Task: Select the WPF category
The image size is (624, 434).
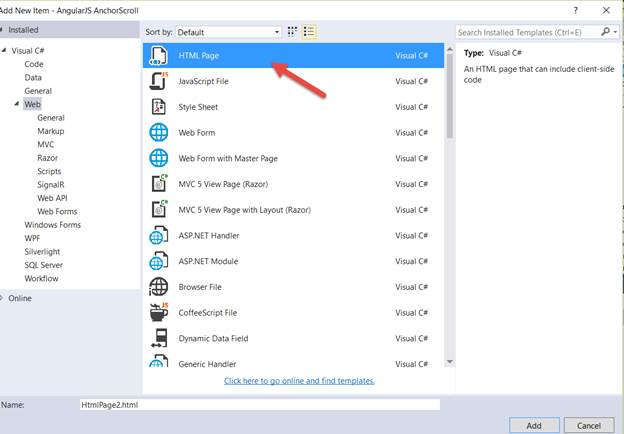Action: 32,238
